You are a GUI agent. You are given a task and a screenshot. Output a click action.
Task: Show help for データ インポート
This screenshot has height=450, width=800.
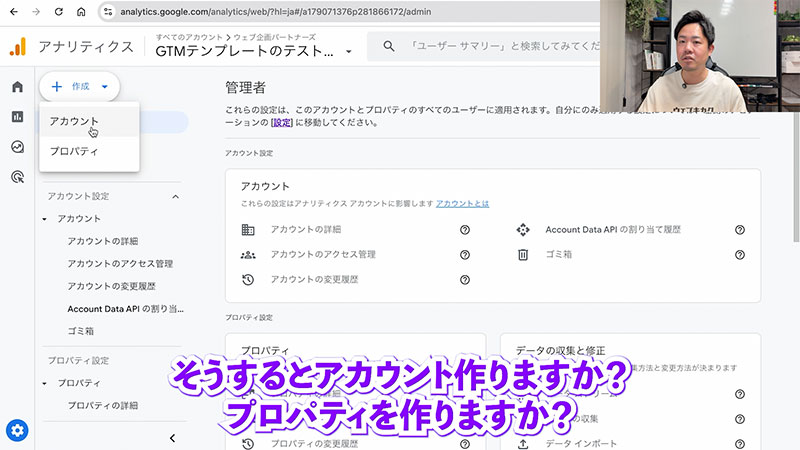click(x=740, y=444)
